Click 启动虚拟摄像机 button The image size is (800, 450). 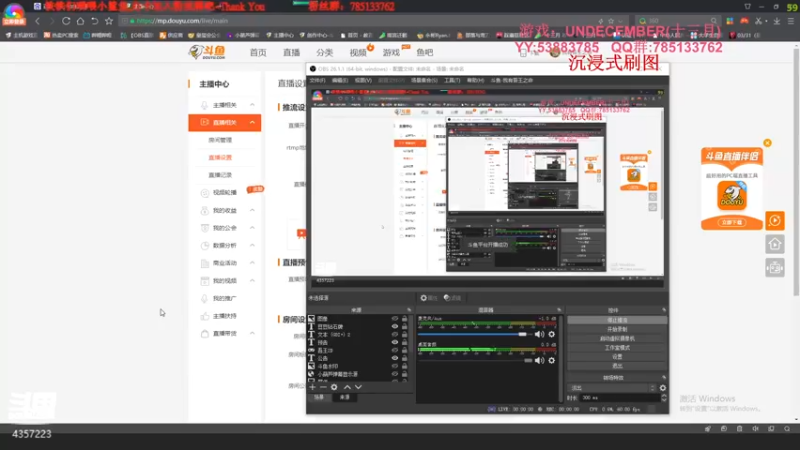pos(617,339)
